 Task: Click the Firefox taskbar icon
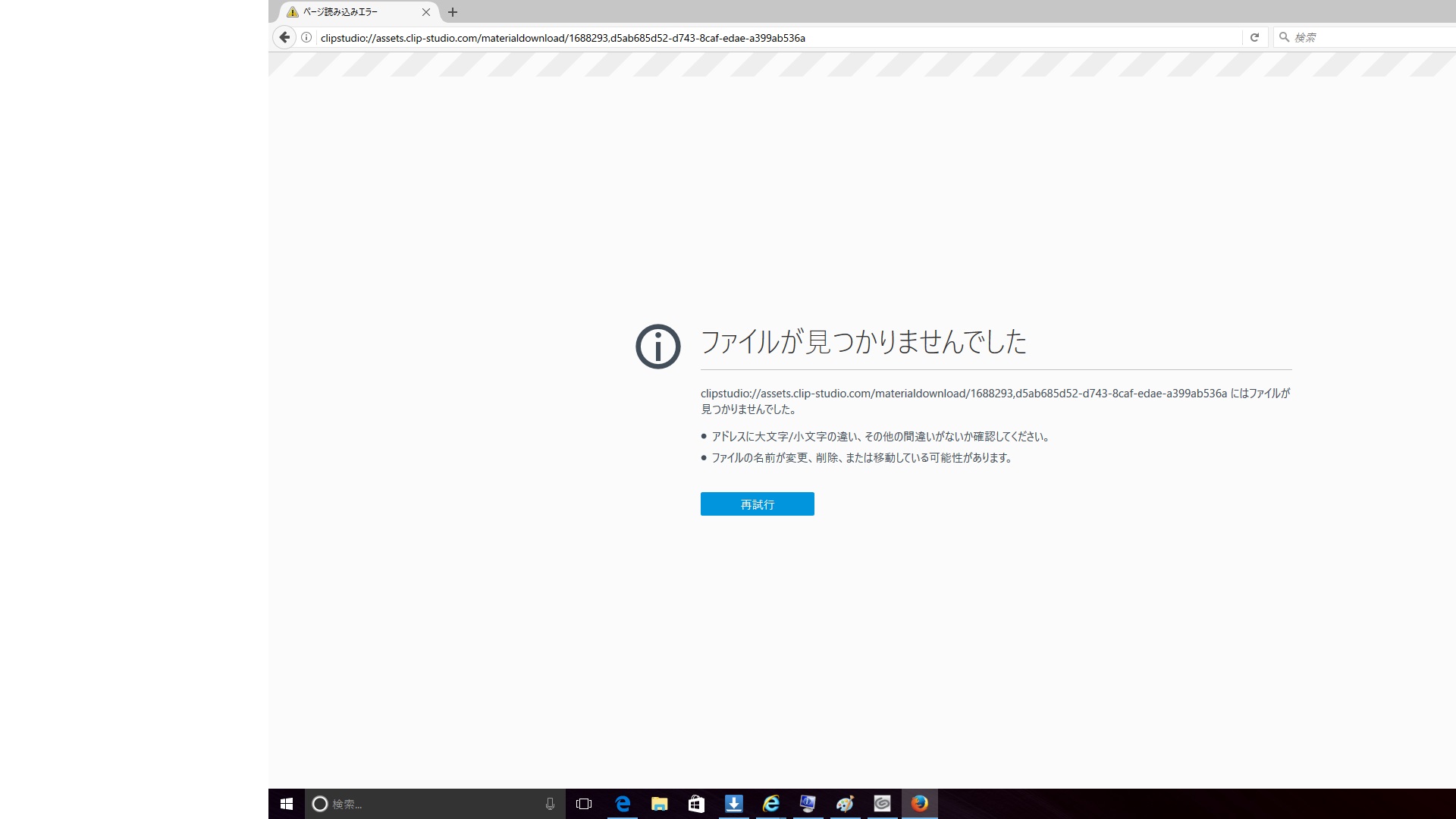(x=919, y=804)
